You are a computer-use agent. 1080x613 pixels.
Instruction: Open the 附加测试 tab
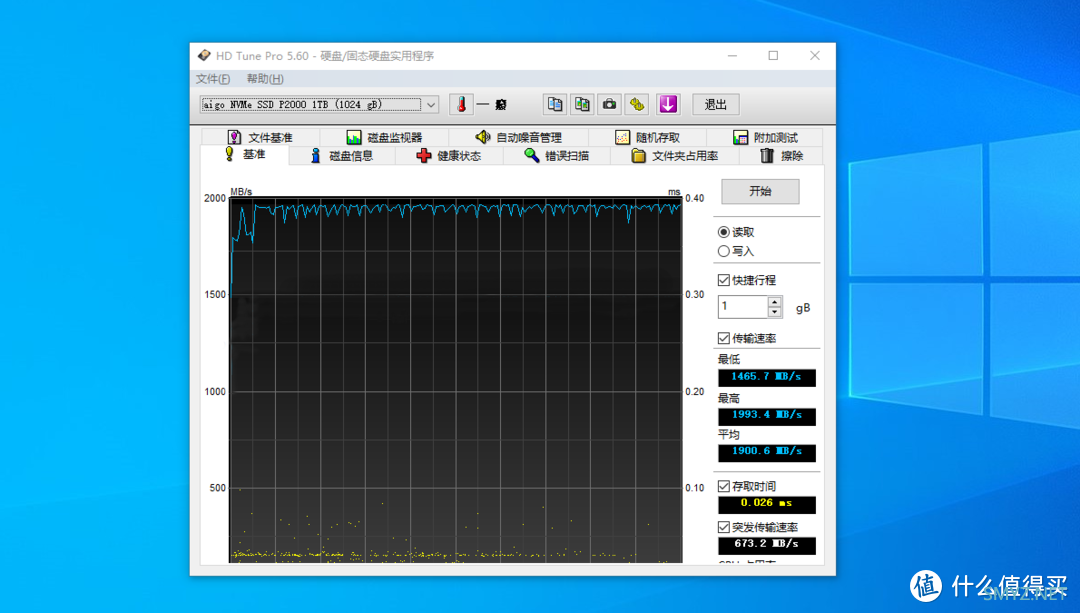(765, 137)
